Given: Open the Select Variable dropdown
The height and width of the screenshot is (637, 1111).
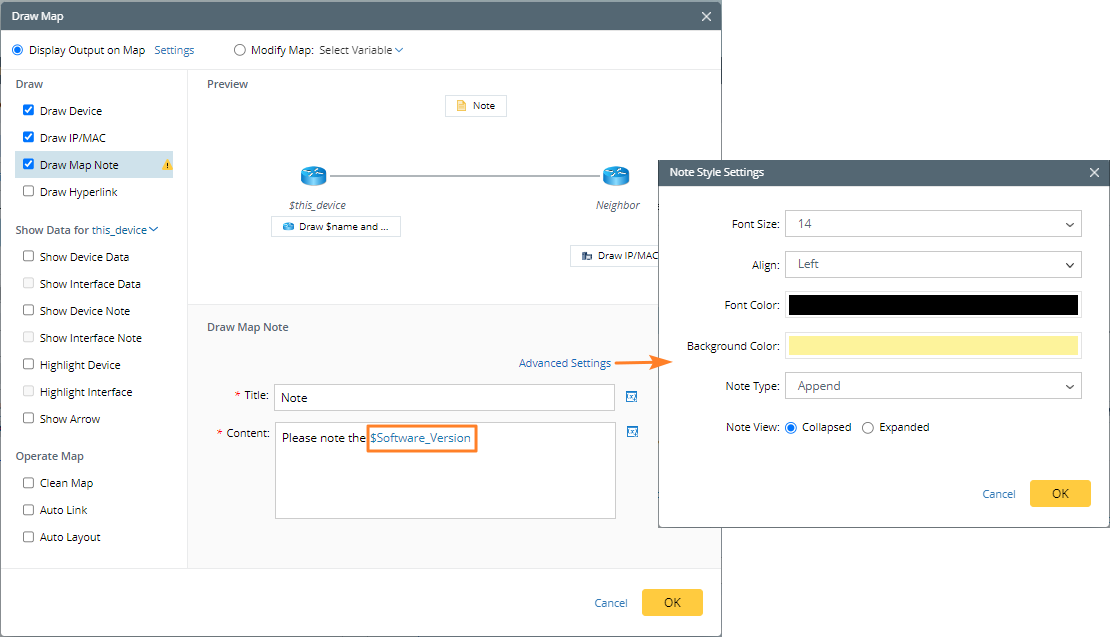Looking at the screenshot, I should 361,50.
